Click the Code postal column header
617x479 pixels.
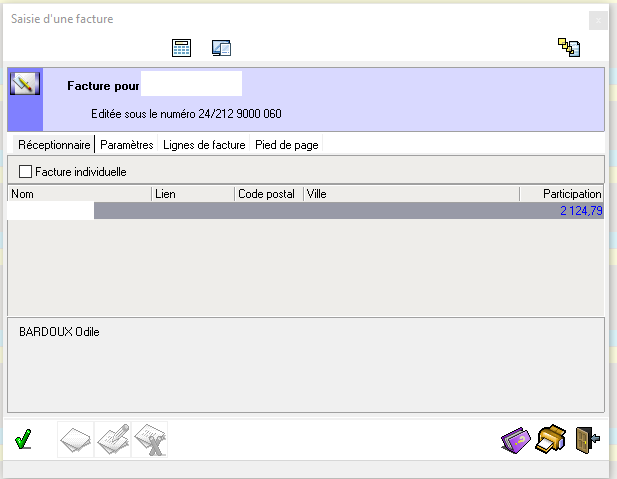[268, 194]
